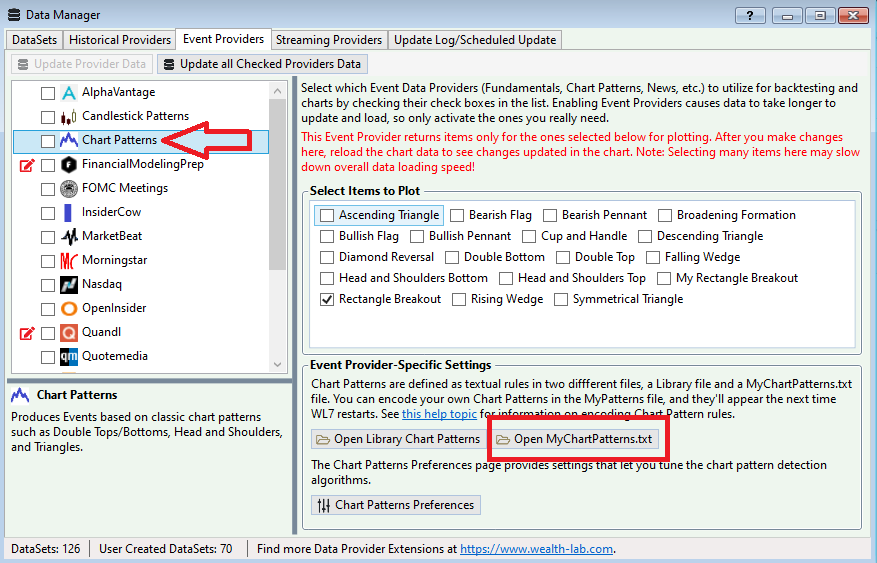Open the Historical Providers tab
Viewport: 877px width, 563px height.
120,40
